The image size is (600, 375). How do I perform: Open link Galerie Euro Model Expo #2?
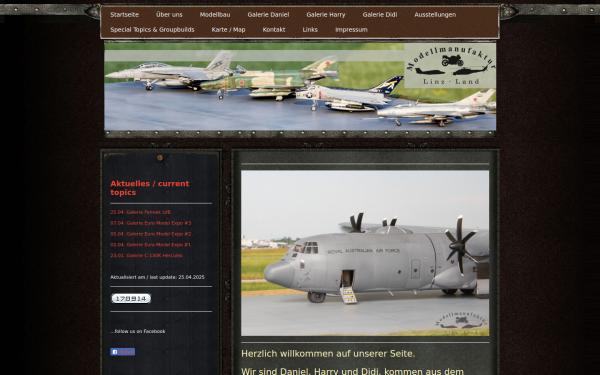coord(151,233)
